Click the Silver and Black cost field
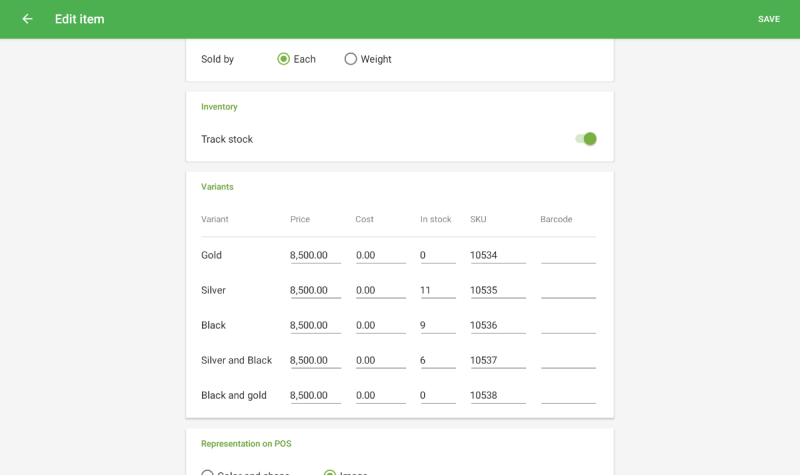800x475 pixels. pos(380,360)
